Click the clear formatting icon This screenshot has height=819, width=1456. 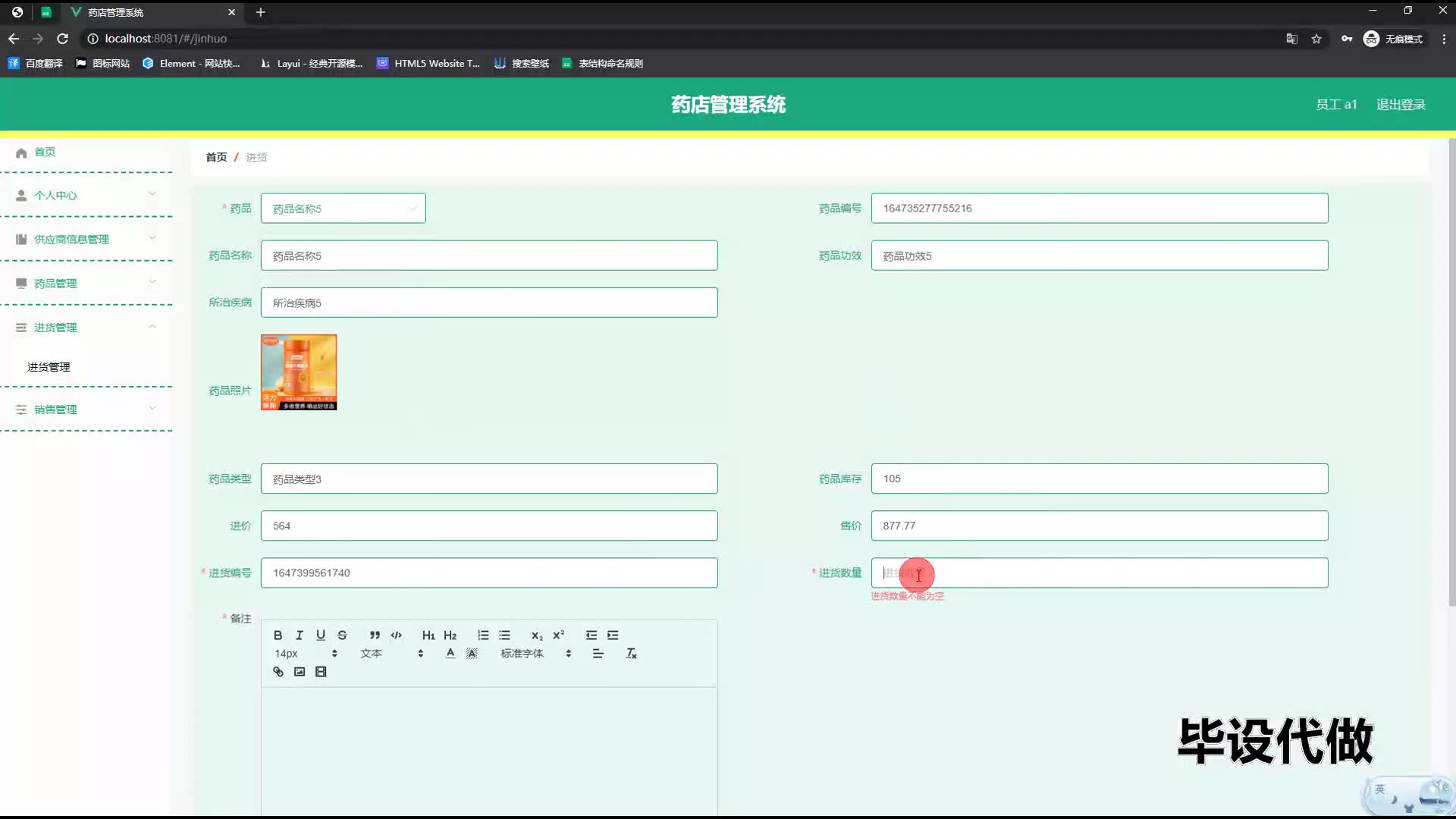point(631,654)
